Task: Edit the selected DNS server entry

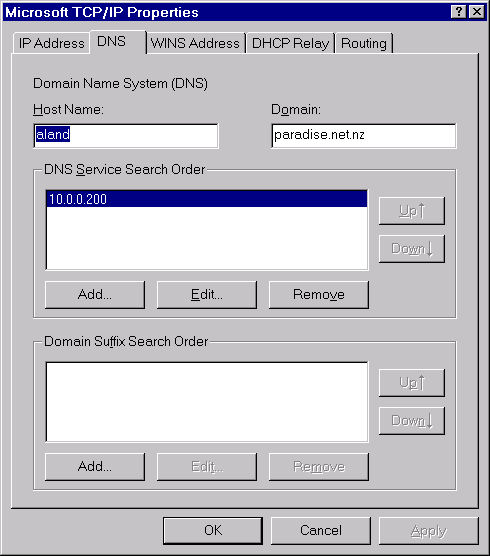Action: (x=207, y=295)
